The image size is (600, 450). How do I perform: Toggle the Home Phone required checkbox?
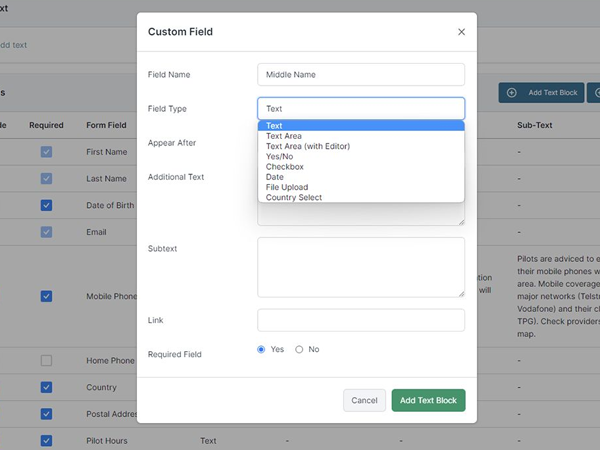pyautogui.click(x=46, y=360)
